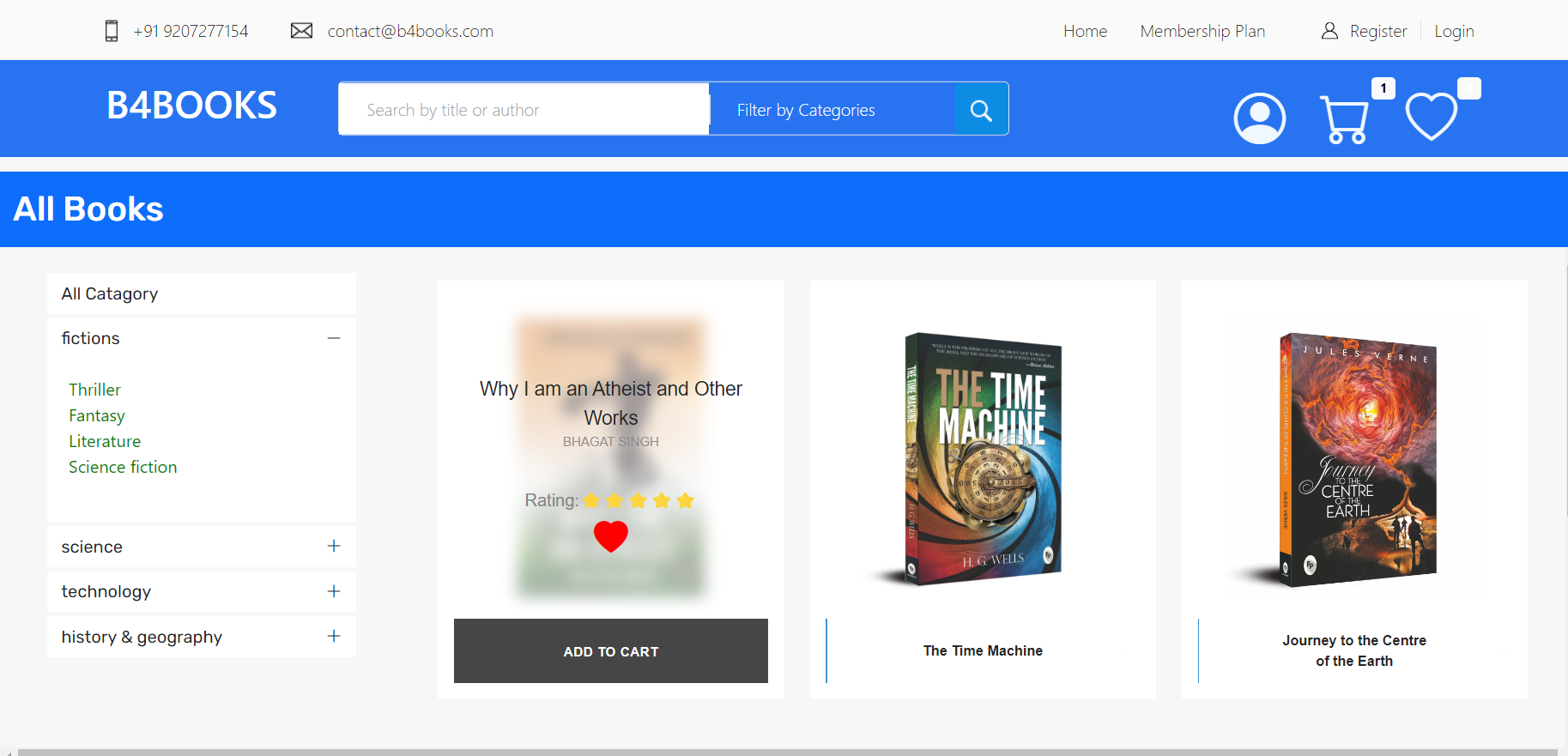Go to the Home menu item
This screenshot has width=1568, height=756.
click(1085, 31)
